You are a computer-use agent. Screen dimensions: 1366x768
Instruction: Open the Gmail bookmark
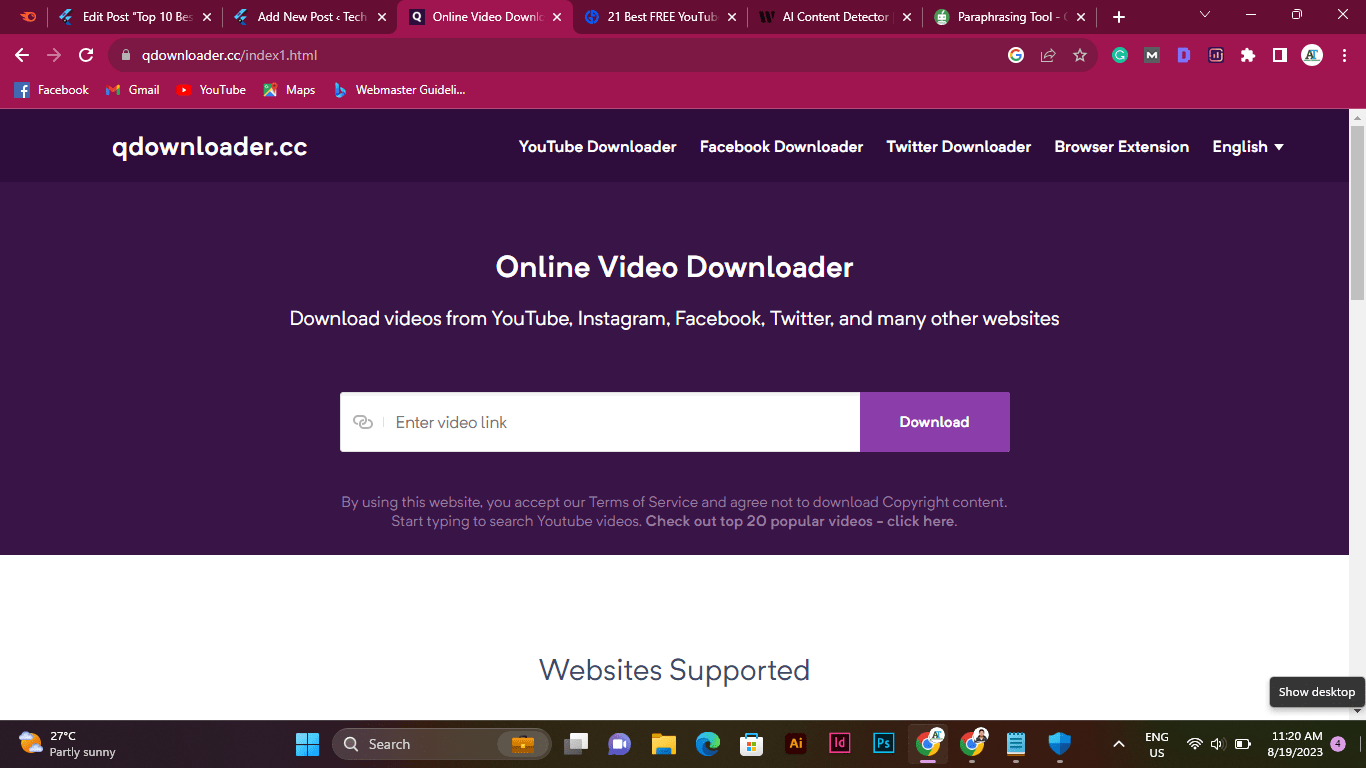click(132, 90)
